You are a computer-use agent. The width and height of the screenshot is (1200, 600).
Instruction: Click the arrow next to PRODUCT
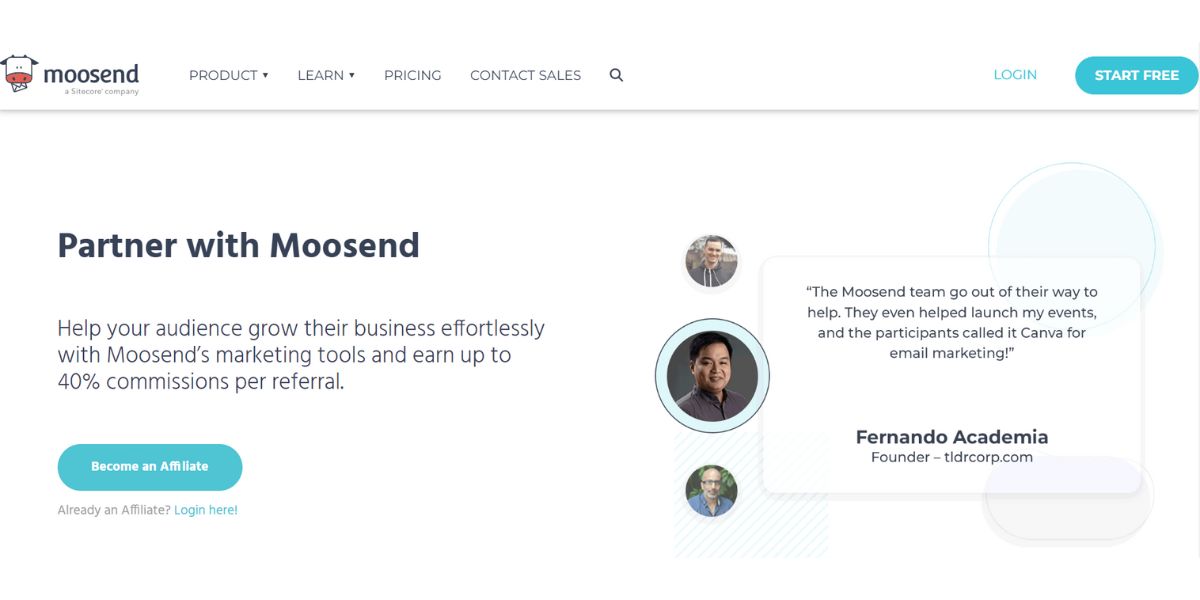point(263,75)
